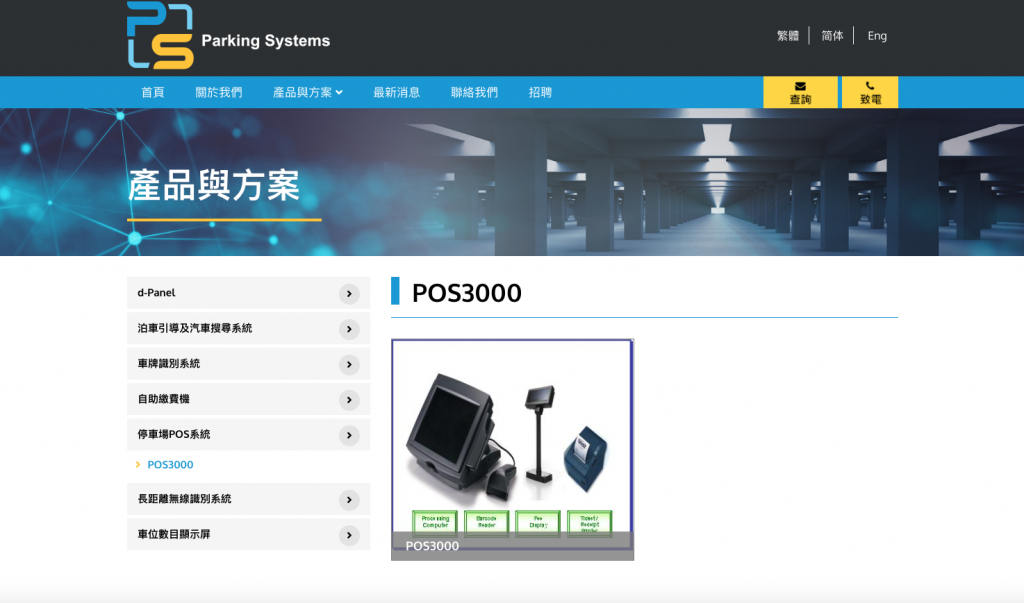Click the phone icon for 致電
1024x603 pixels.
(x=870, y=86)
